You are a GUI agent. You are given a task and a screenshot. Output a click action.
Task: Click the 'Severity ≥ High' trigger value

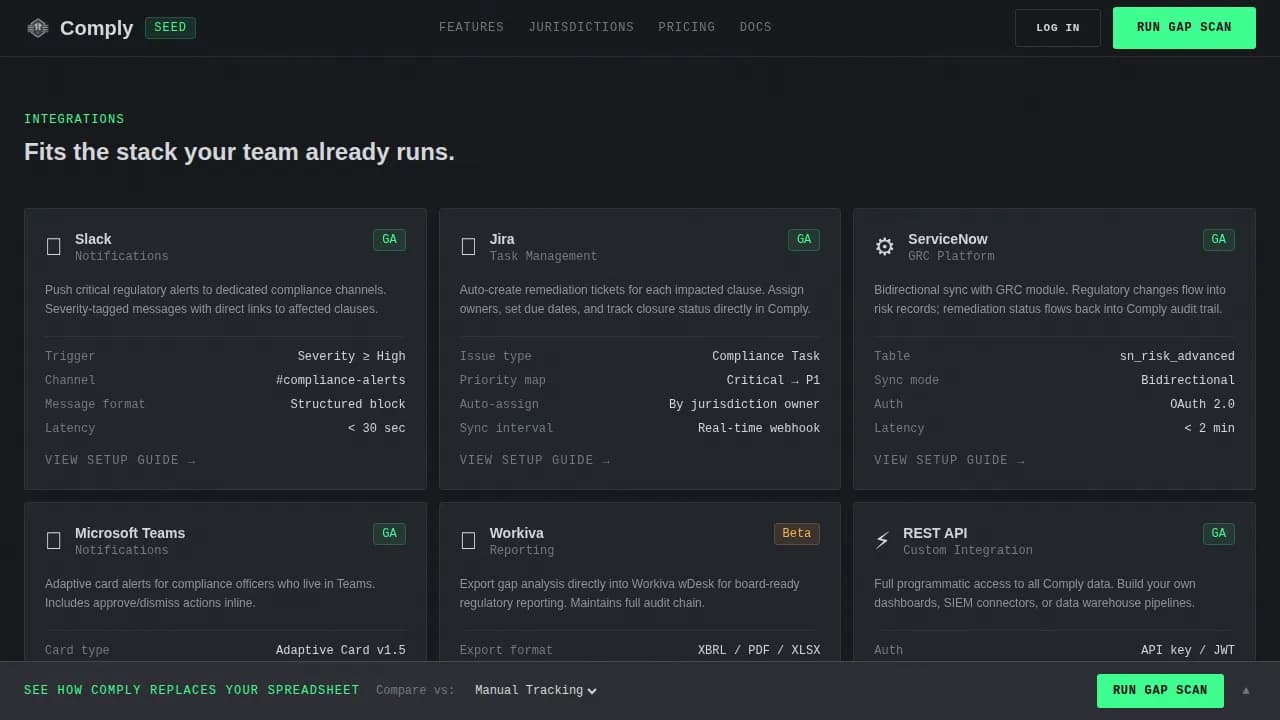tap(352, 356)
